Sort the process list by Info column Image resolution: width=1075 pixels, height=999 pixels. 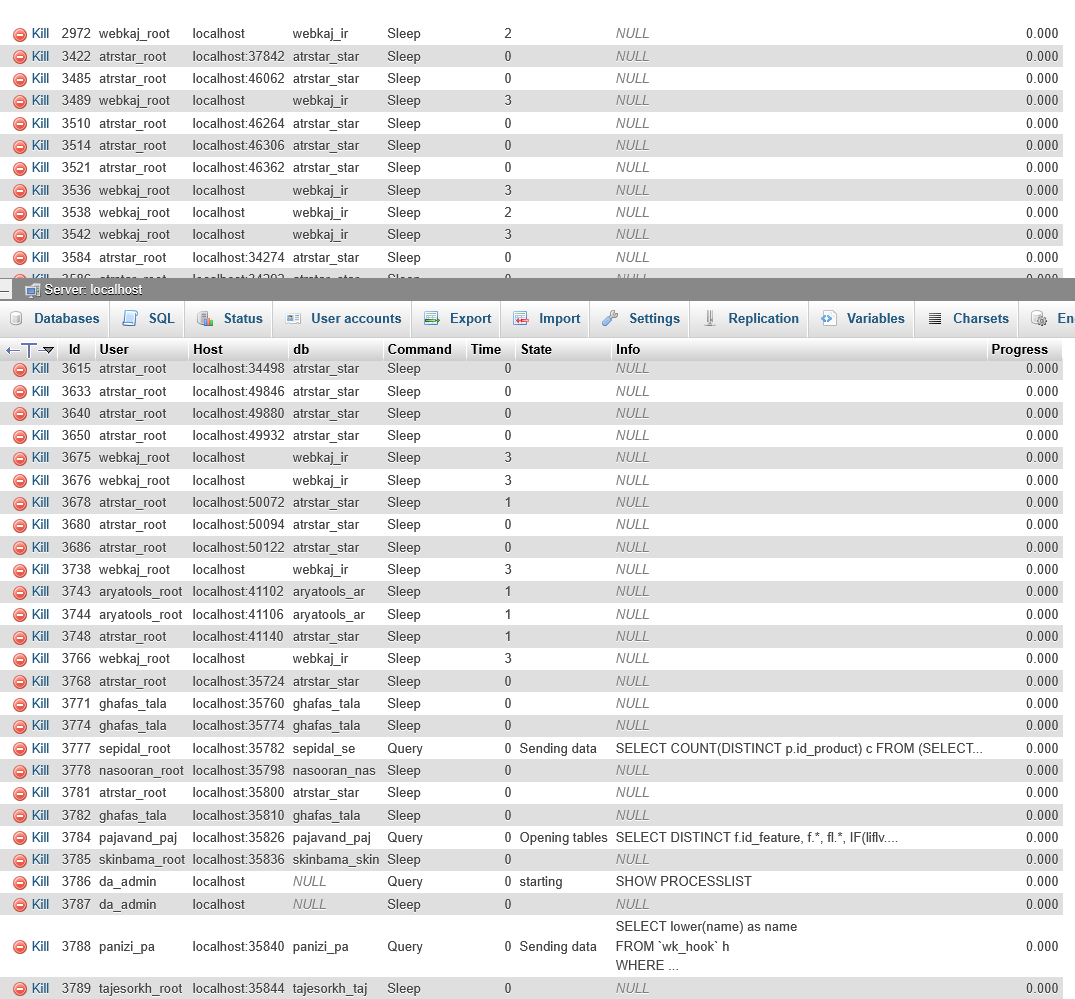click(628, 349)
